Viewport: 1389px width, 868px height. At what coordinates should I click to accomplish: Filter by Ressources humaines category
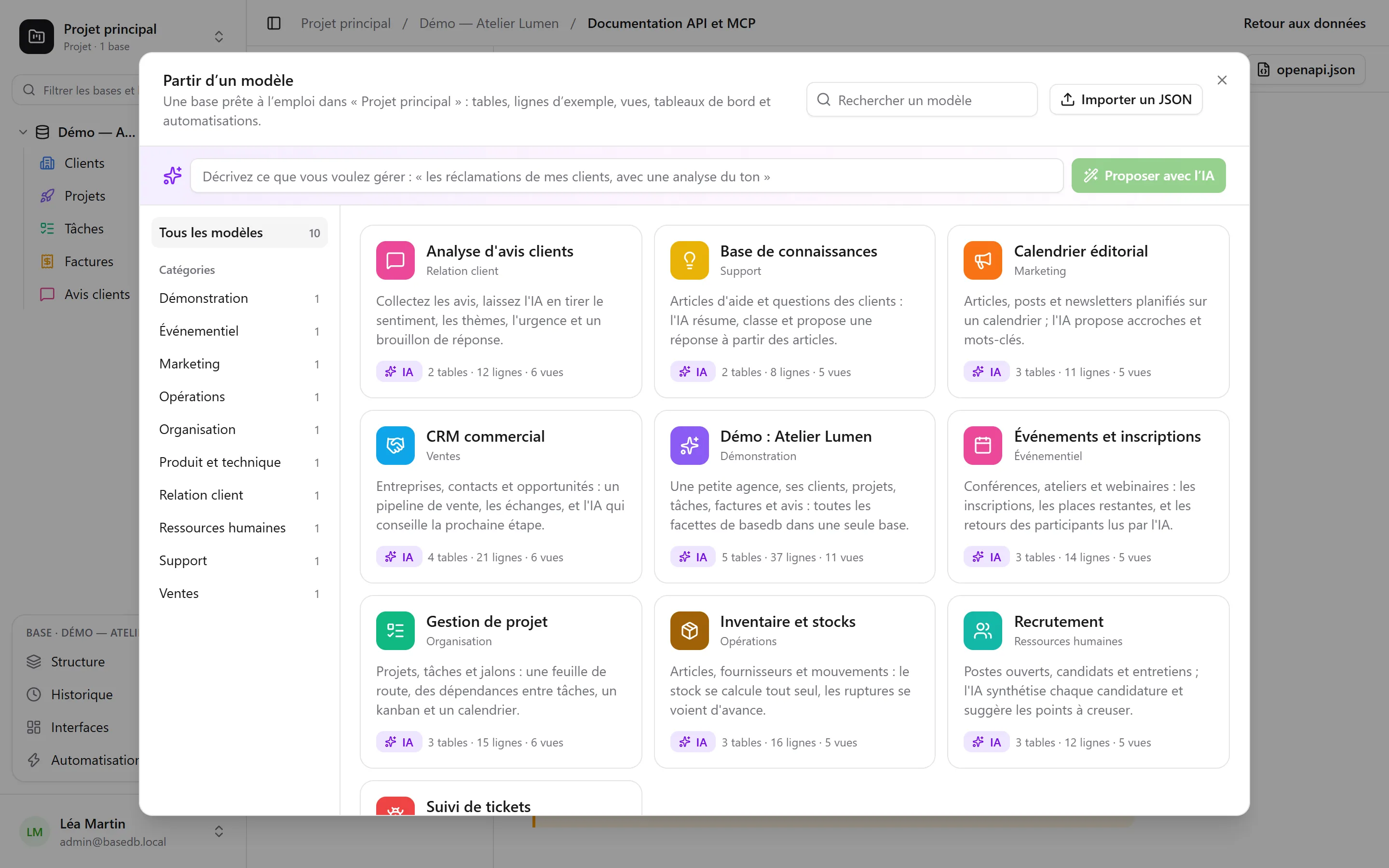coord(239,528)
